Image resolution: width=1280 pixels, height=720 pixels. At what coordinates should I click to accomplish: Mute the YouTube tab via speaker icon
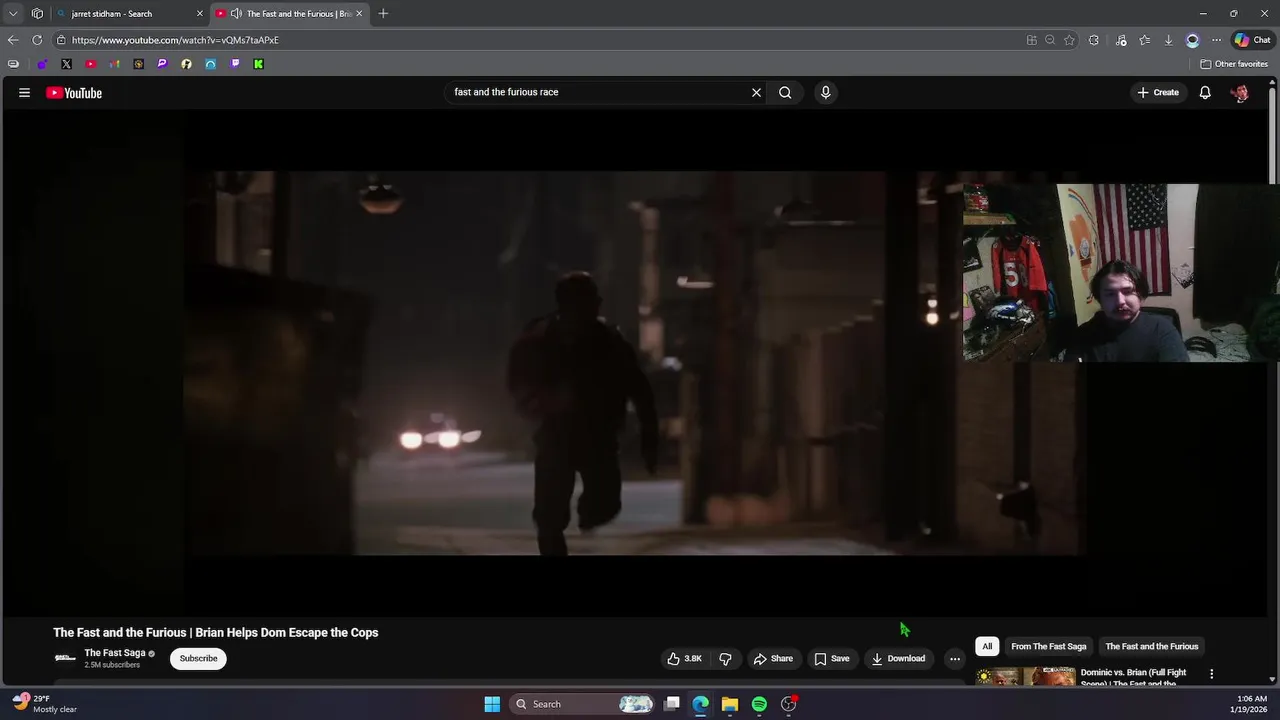236,14
